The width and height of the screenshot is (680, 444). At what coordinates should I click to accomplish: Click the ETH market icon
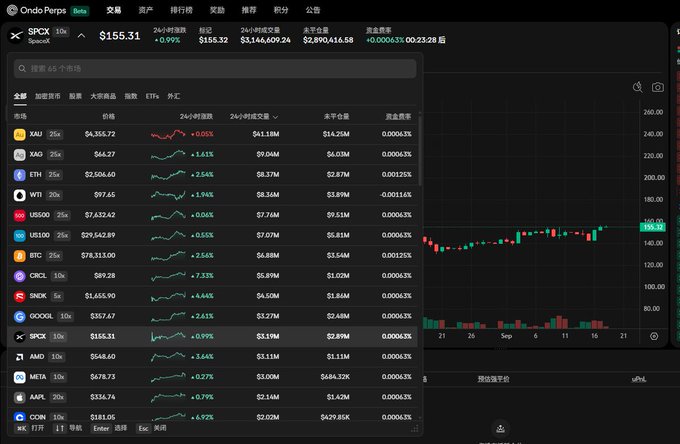click(20, 175)
